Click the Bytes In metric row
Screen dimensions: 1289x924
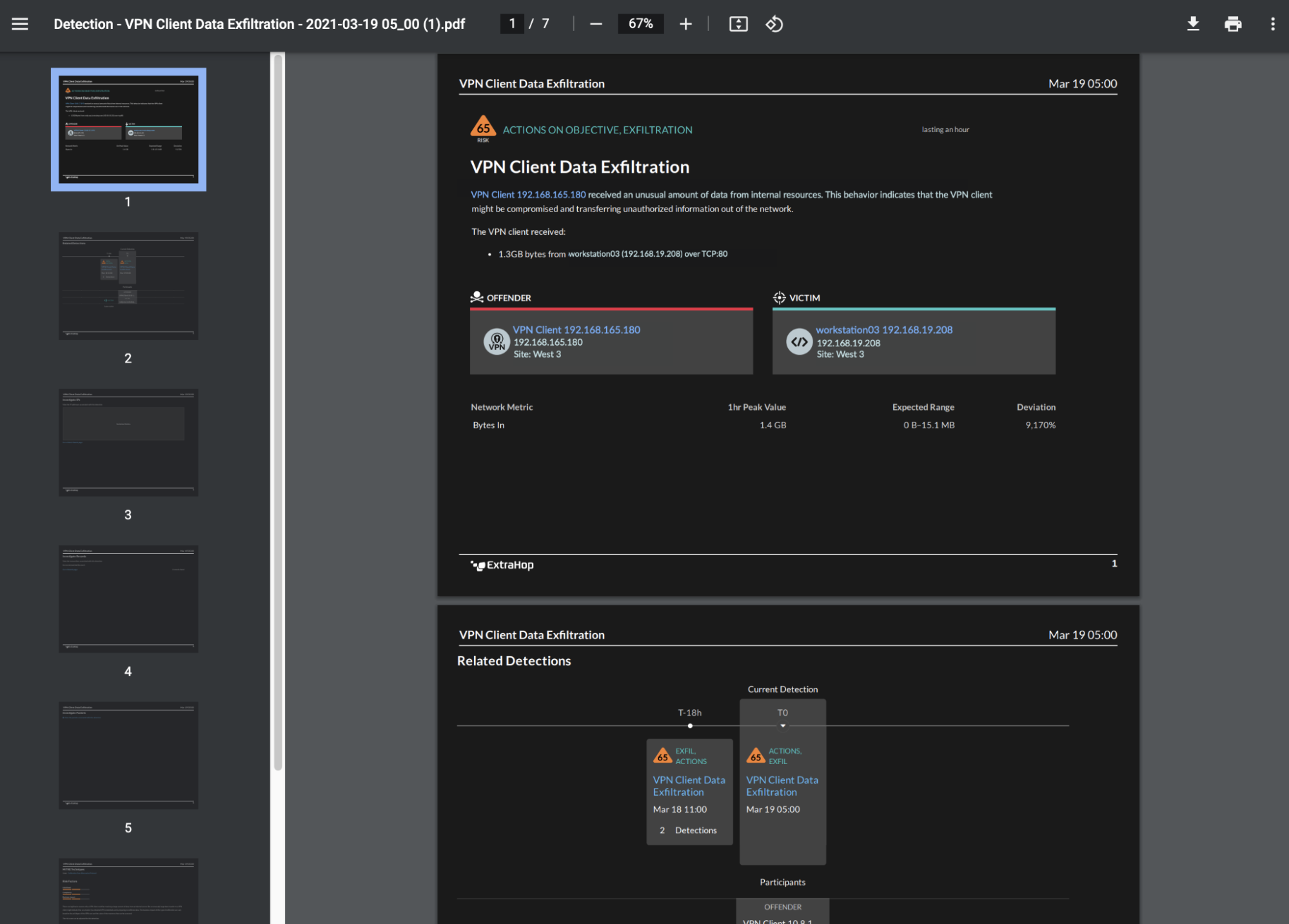pyautogui.click(x=763, y=425)
